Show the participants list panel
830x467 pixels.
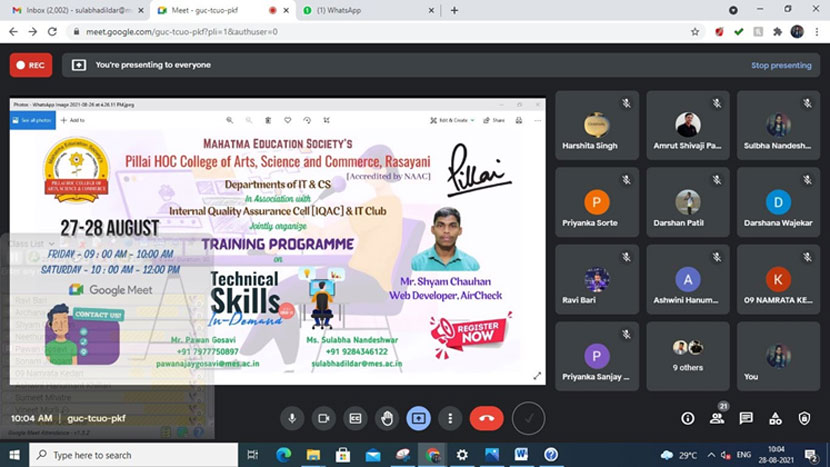pos(717,419)
